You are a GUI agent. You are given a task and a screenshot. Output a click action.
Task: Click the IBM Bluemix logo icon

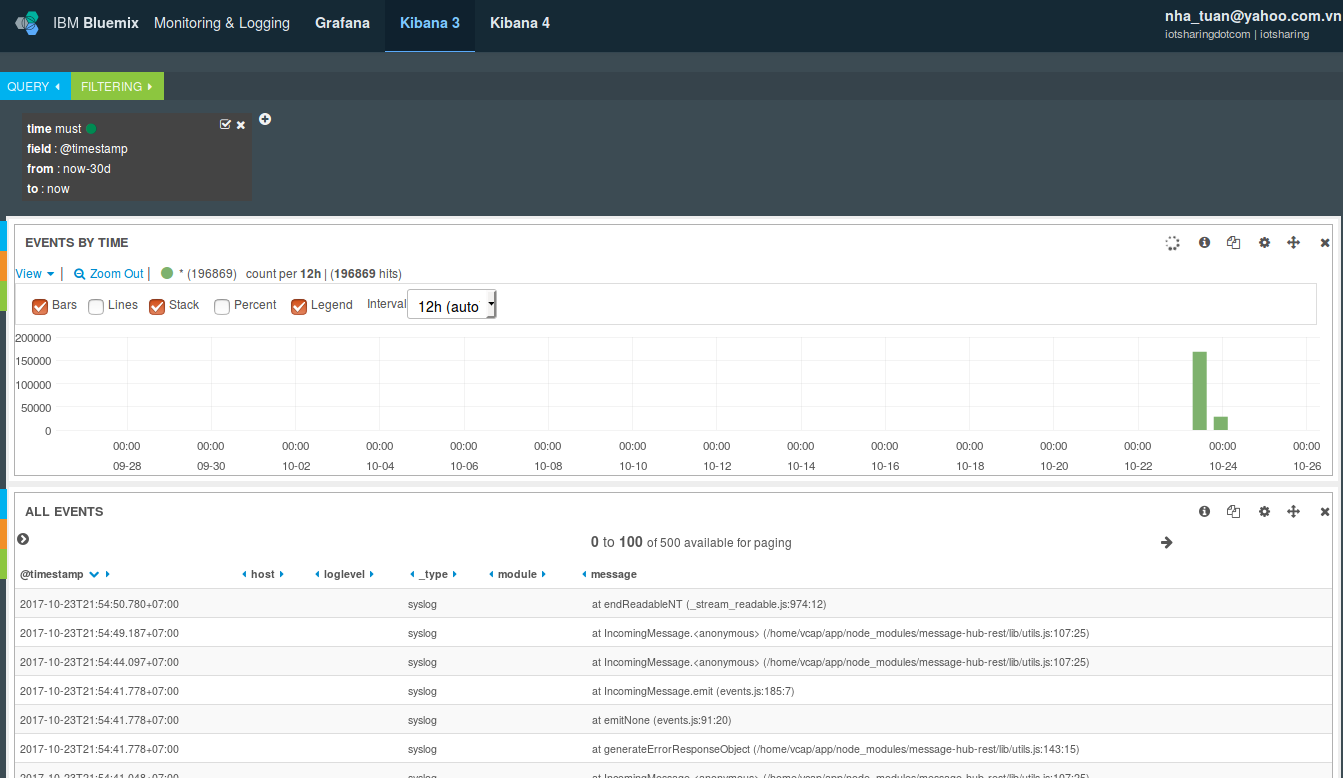click(26, 23)
